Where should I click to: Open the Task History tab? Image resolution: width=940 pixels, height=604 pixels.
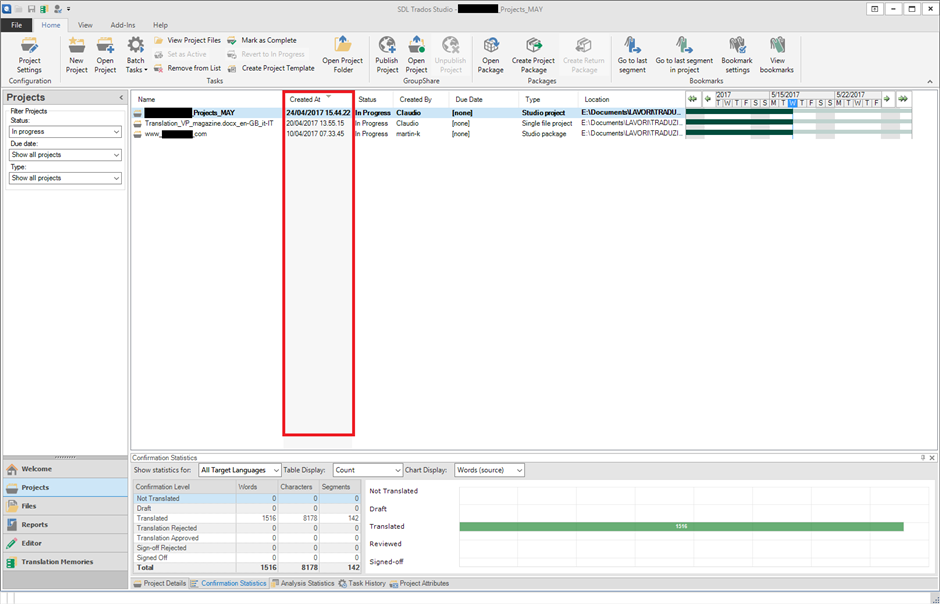tap(362, 584)
